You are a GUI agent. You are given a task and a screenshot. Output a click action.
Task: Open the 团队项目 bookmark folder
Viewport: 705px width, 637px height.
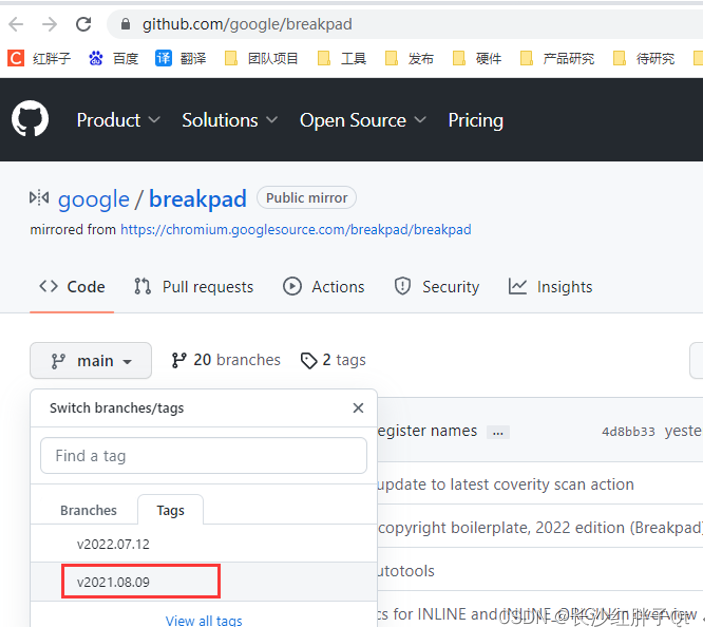[x=262, y=58]
